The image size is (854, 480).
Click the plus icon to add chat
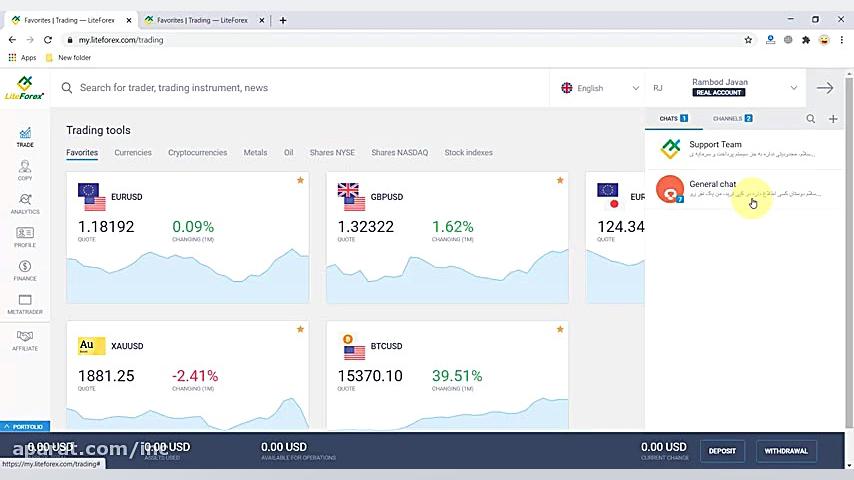coord(833,119)
